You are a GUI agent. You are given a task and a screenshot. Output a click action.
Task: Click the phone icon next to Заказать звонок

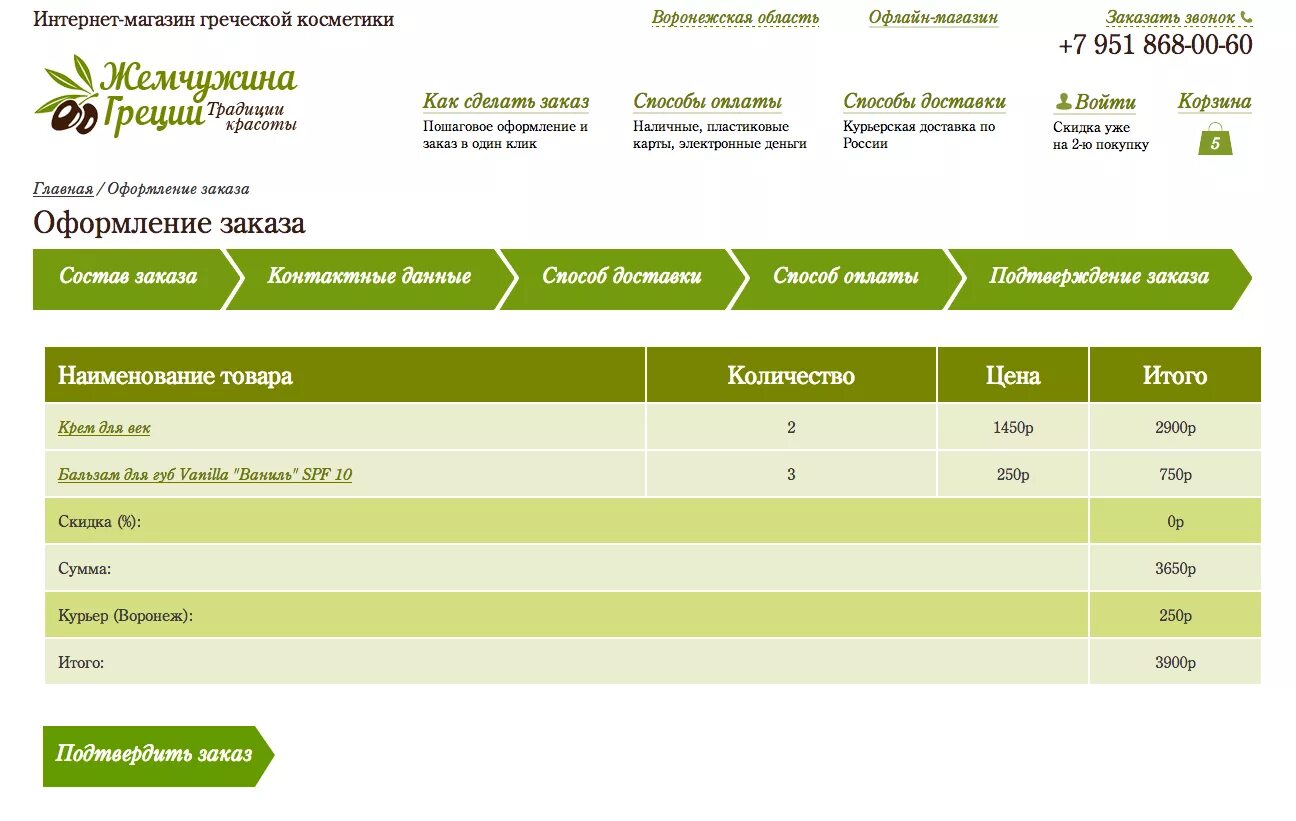click(x=1246, y=17)
